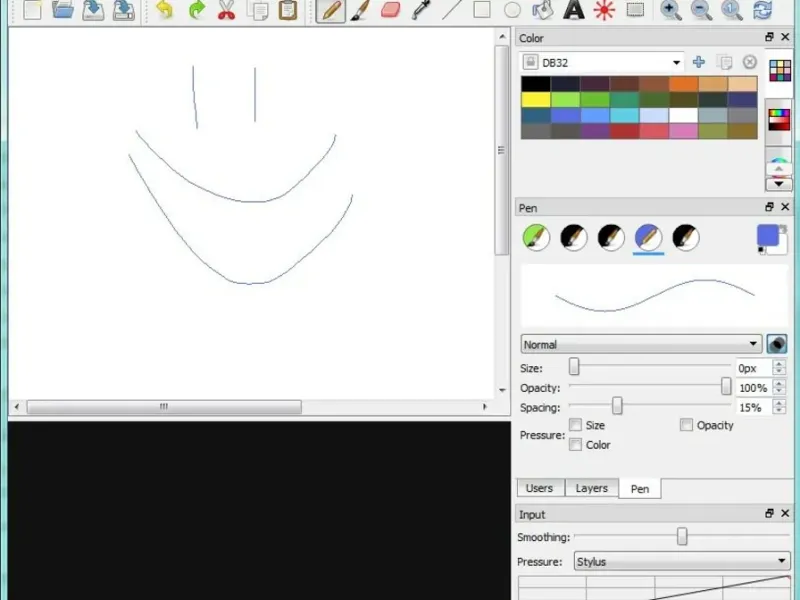Select the Line tool
This screenshot has height=600, width=800.
(x=452, y=10)
